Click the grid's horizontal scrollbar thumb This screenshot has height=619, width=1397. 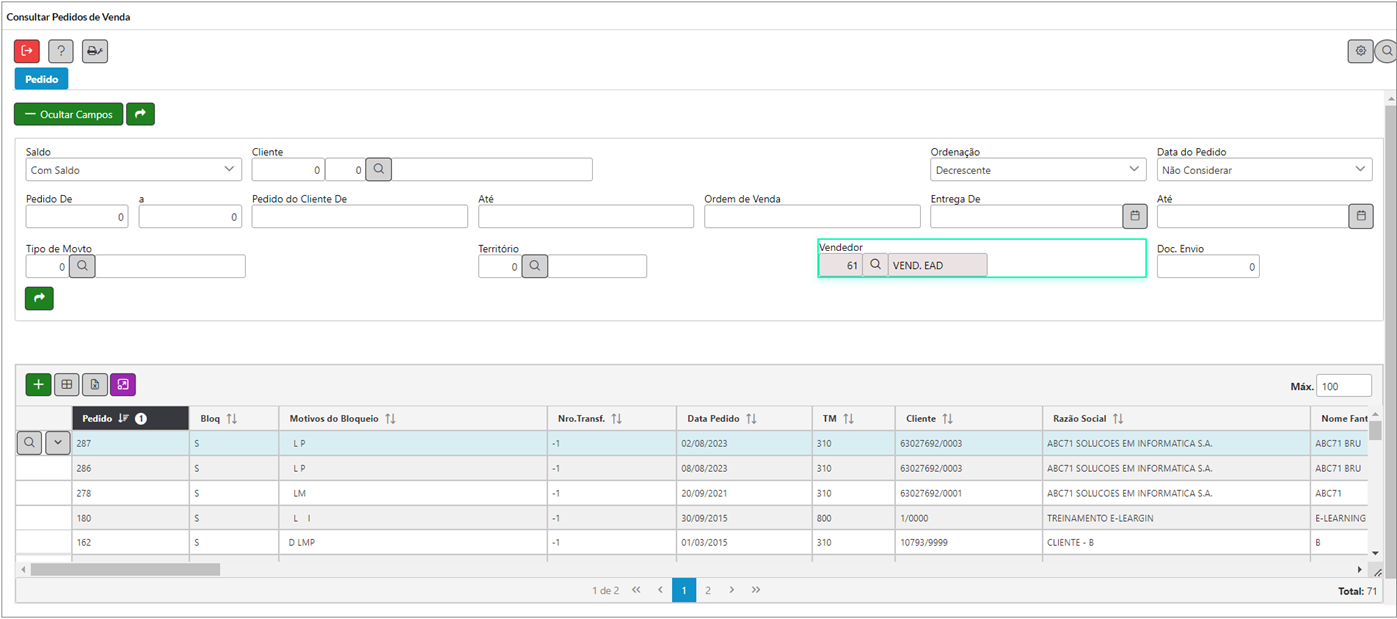(x=125, y=569)
